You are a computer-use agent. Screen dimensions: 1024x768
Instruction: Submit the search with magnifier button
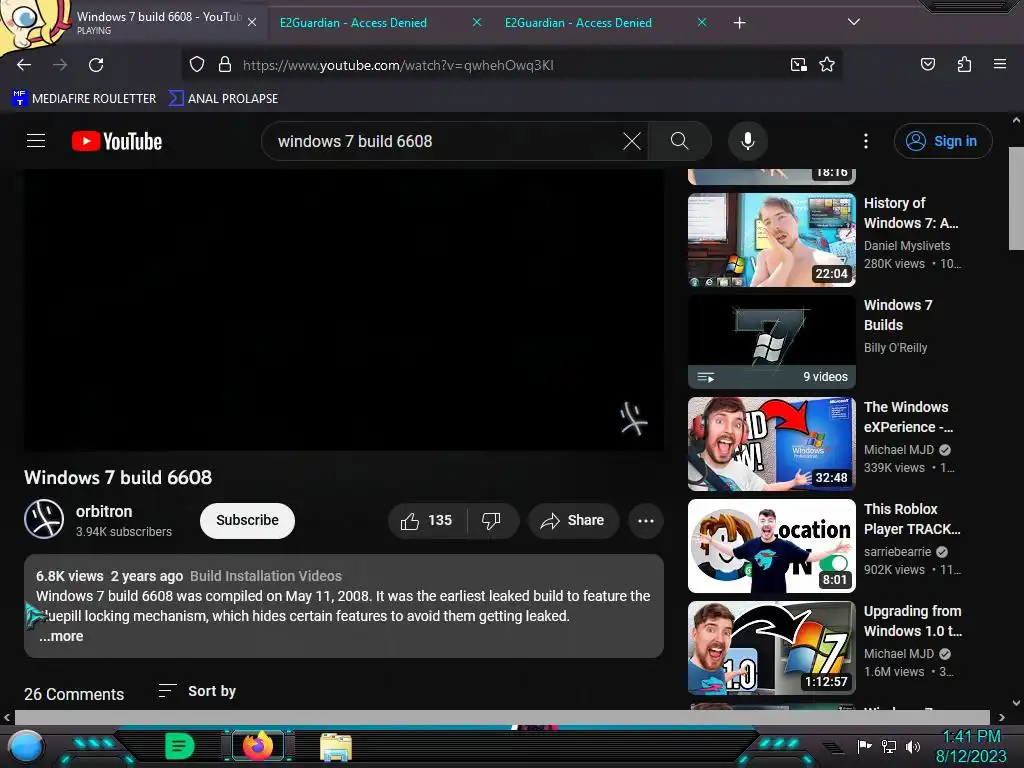(x=679, y=141)
